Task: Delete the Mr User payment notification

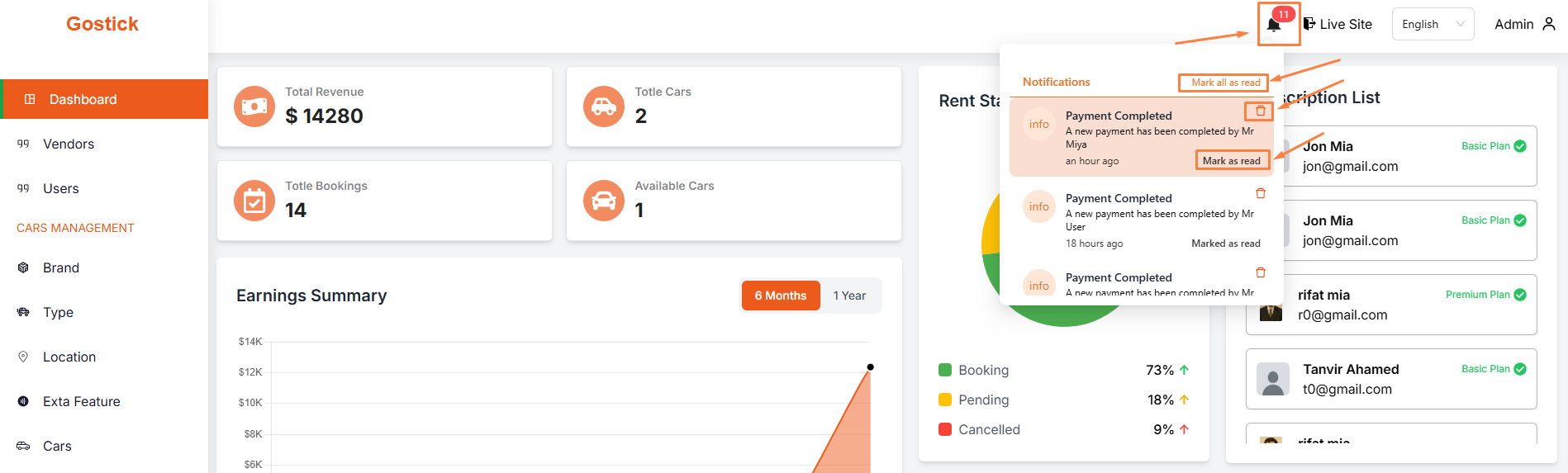Action: tap(1260, 193)
